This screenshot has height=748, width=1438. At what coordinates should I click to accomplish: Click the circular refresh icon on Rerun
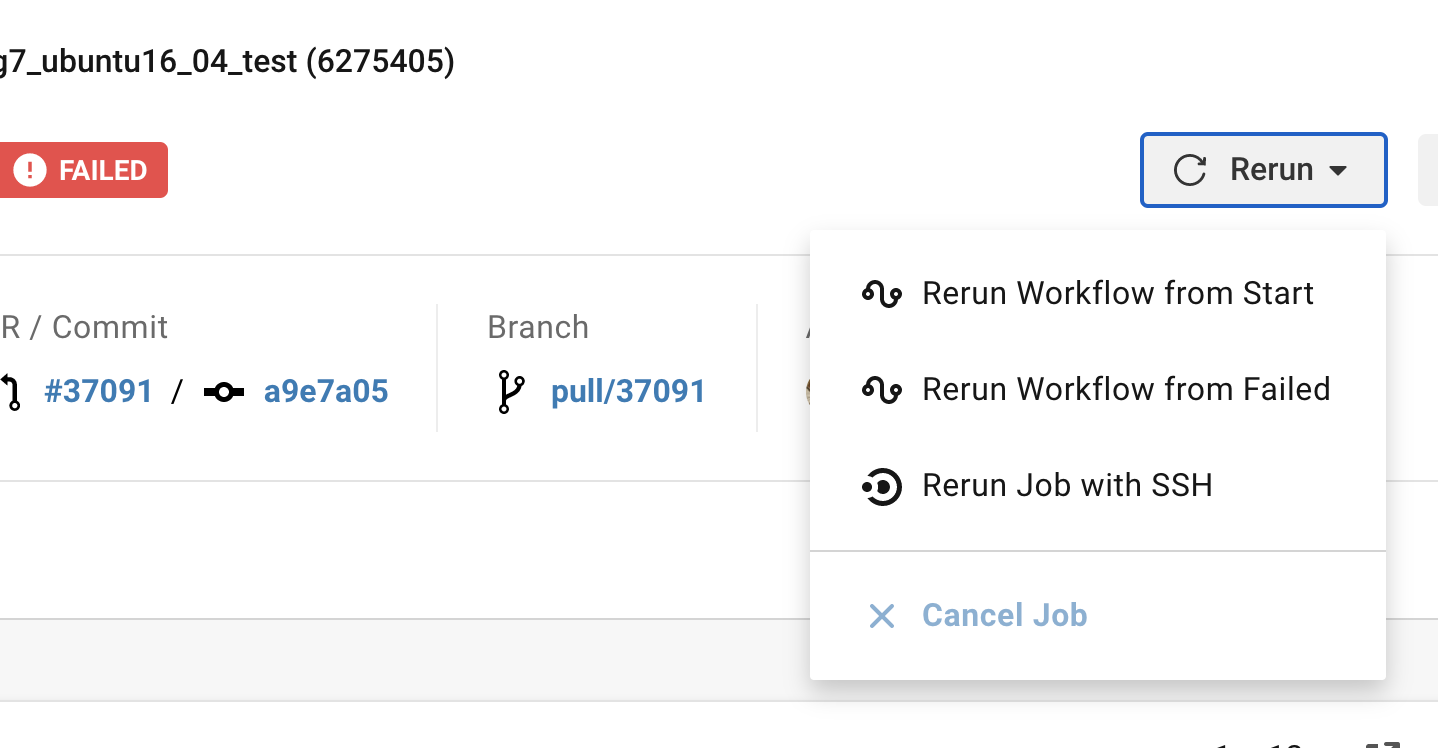pyautogui.click(x=1189, y=170)
